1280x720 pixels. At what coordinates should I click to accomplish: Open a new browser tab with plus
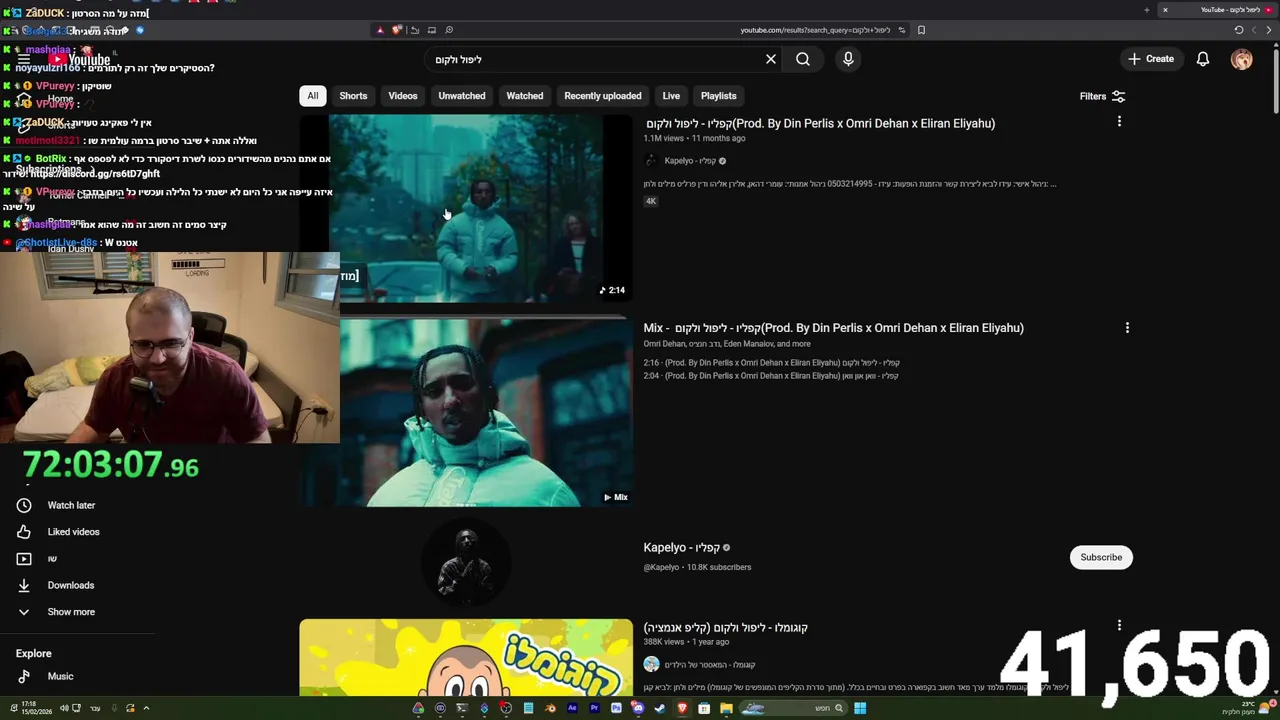pos(1147,10)
